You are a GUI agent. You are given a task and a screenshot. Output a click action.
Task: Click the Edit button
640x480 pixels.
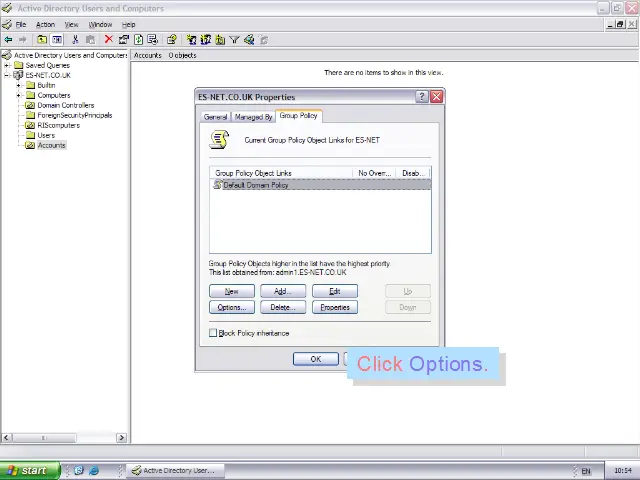pyautogui.click(x=335, y=291)
